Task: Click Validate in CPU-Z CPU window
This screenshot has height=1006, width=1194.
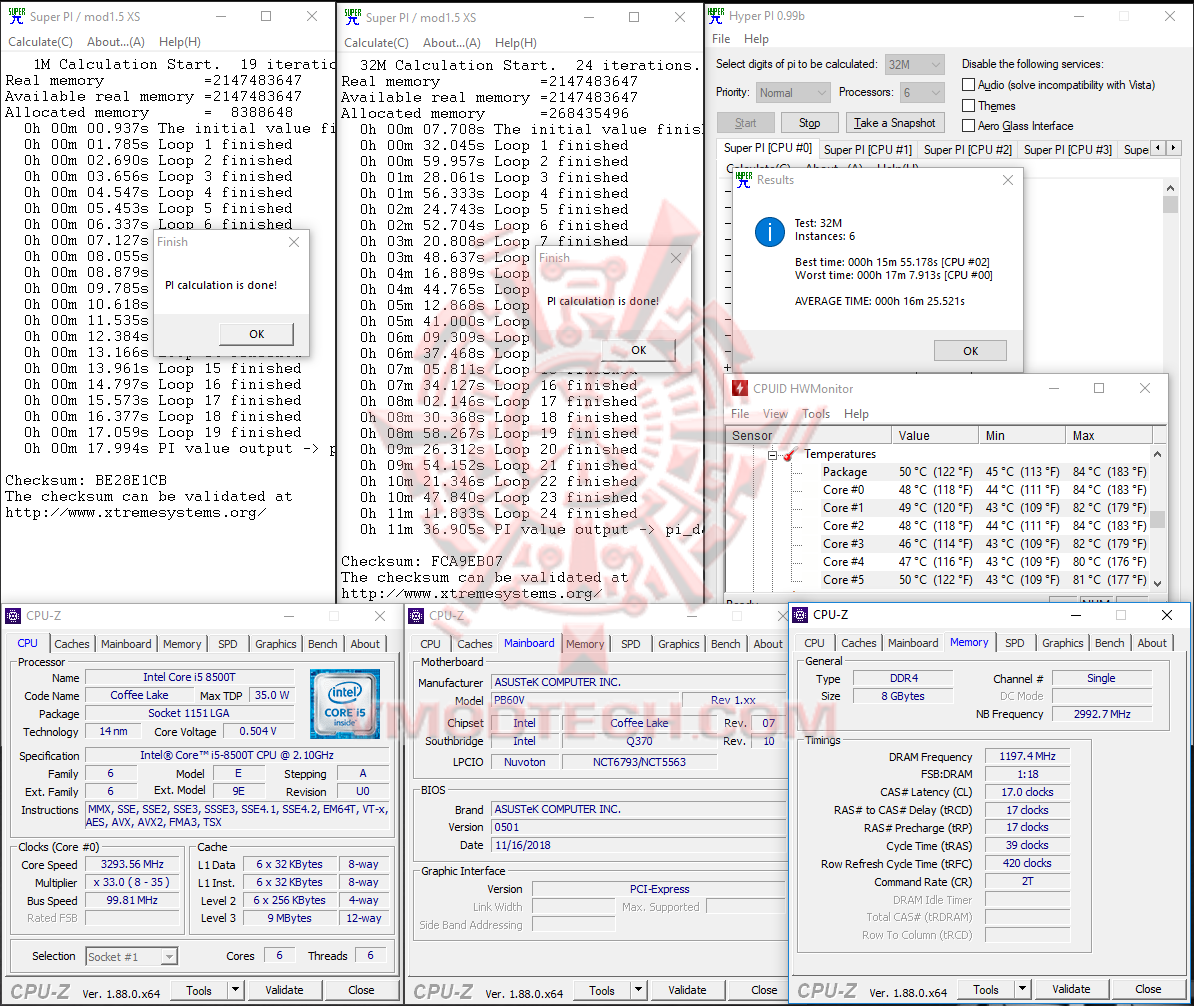Action: point(284,990)
